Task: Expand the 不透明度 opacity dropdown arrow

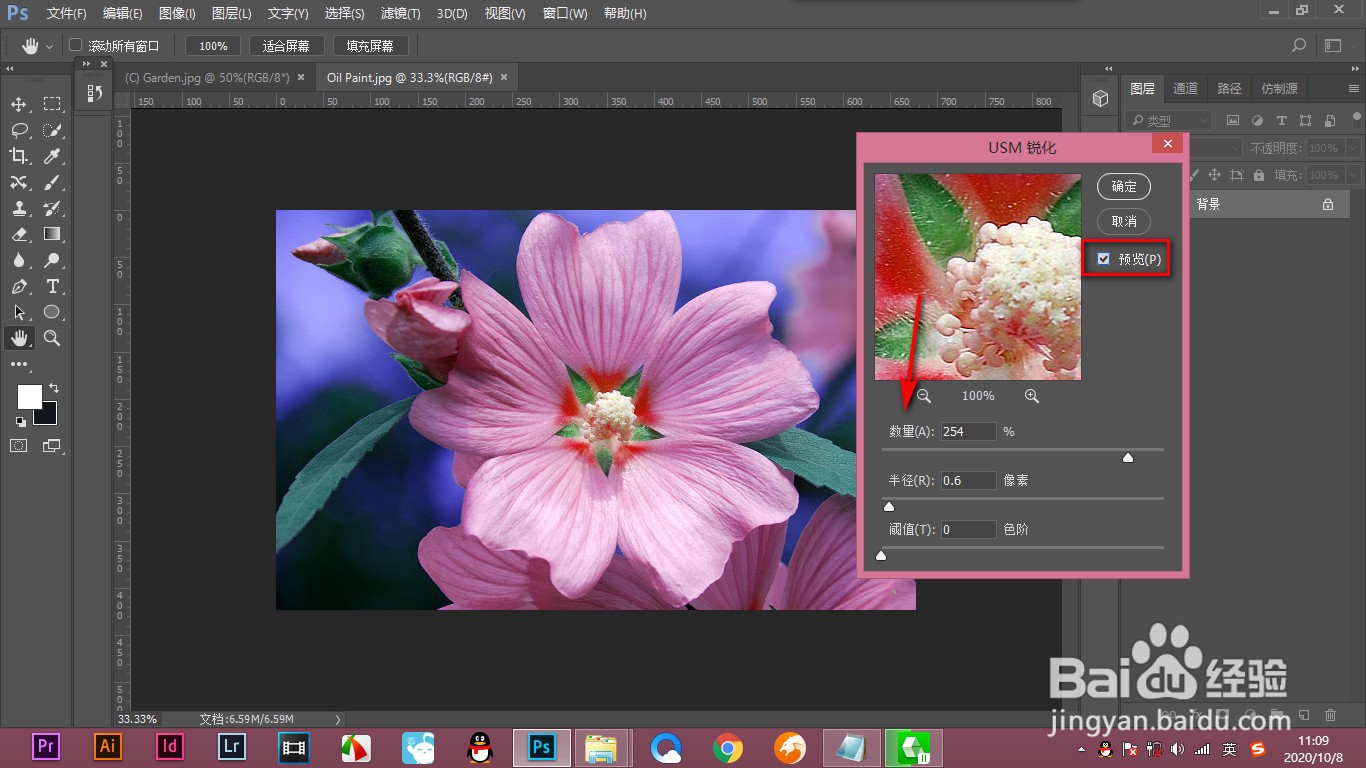Action: tap(1353, 148)
